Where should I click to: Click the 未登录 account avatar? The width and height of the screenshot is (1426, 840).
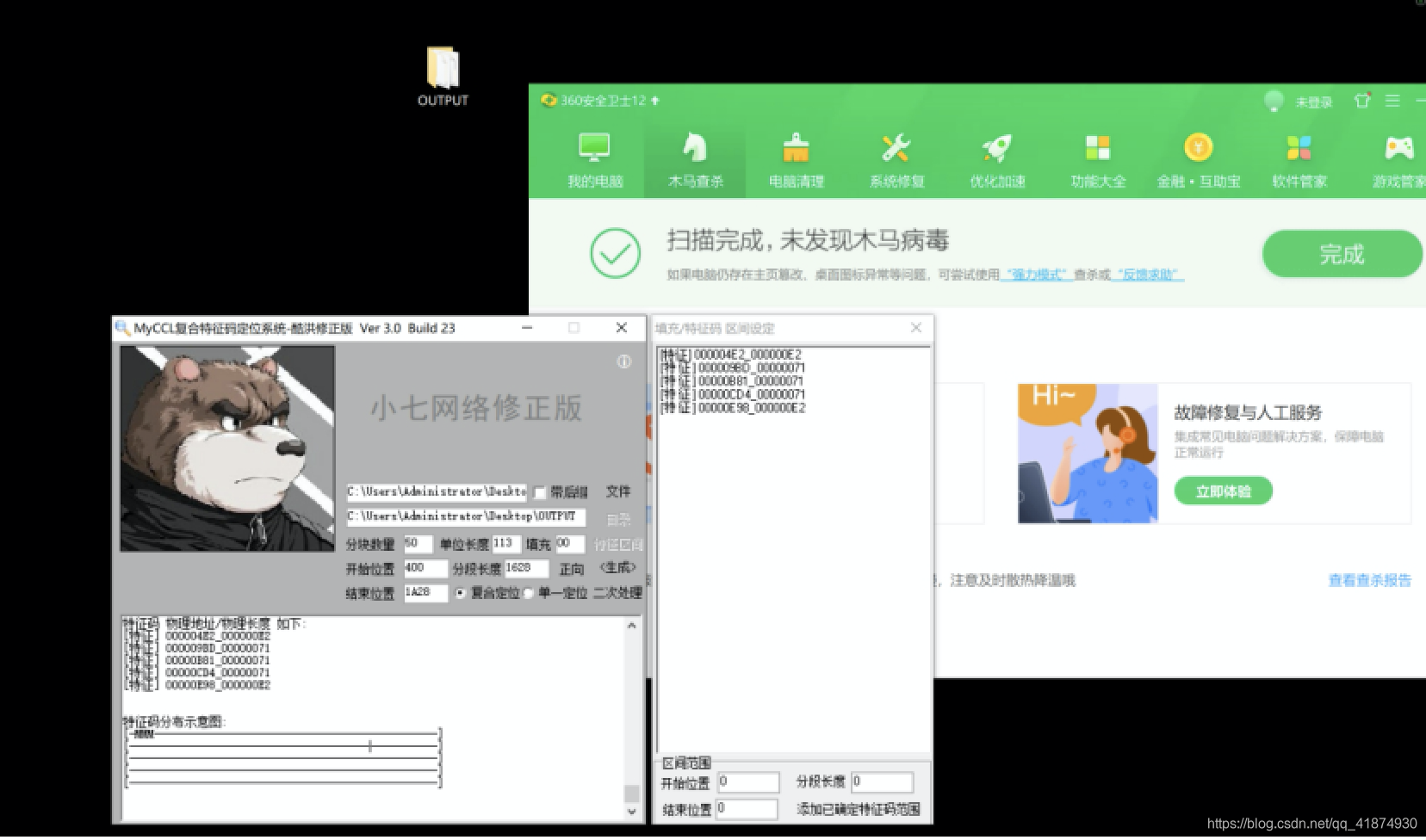point(1274,101)
